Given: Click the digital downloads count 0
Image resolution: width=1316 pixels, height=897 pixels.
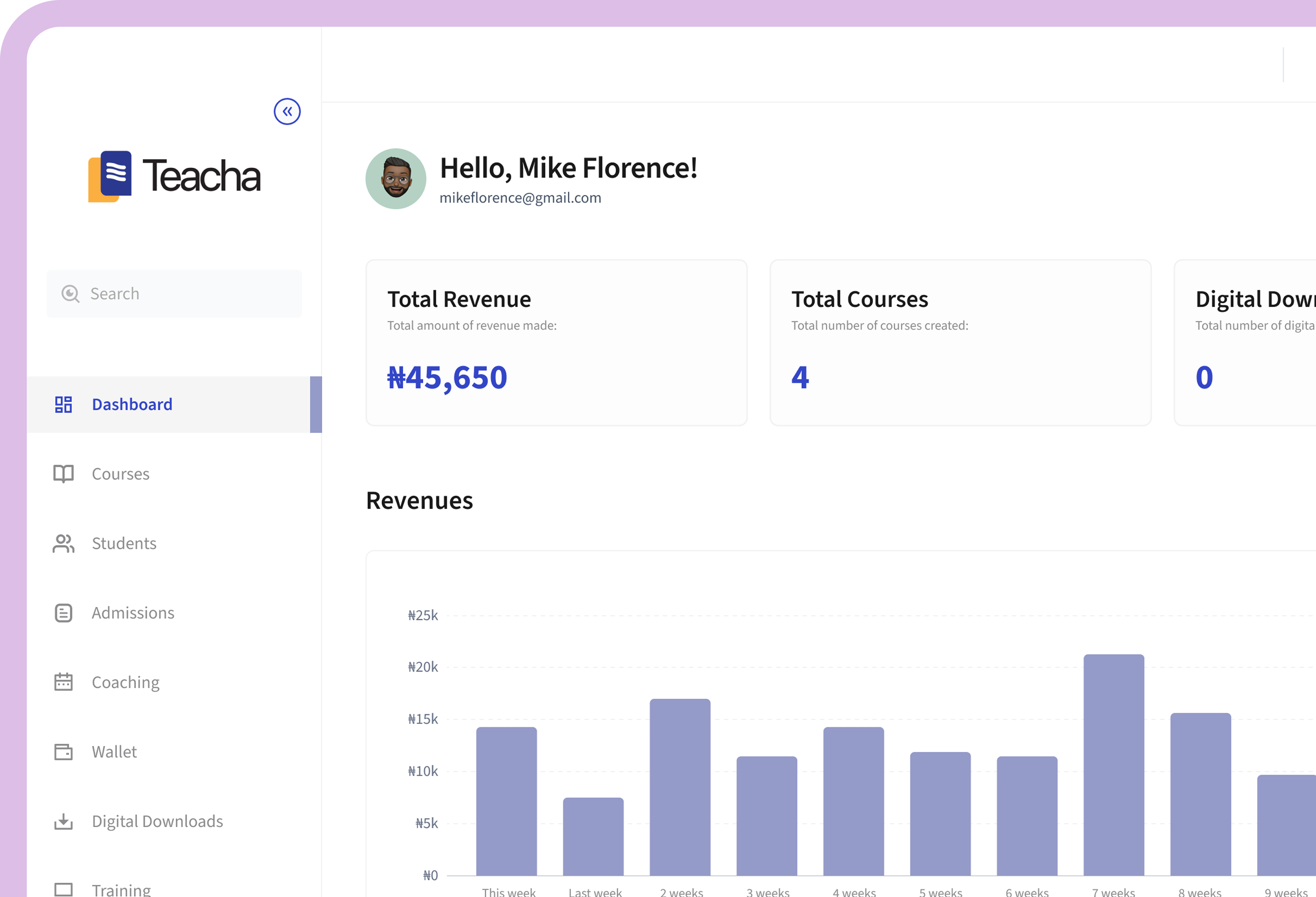Looking at the screenshot, I should click(x=1204, y=377).
